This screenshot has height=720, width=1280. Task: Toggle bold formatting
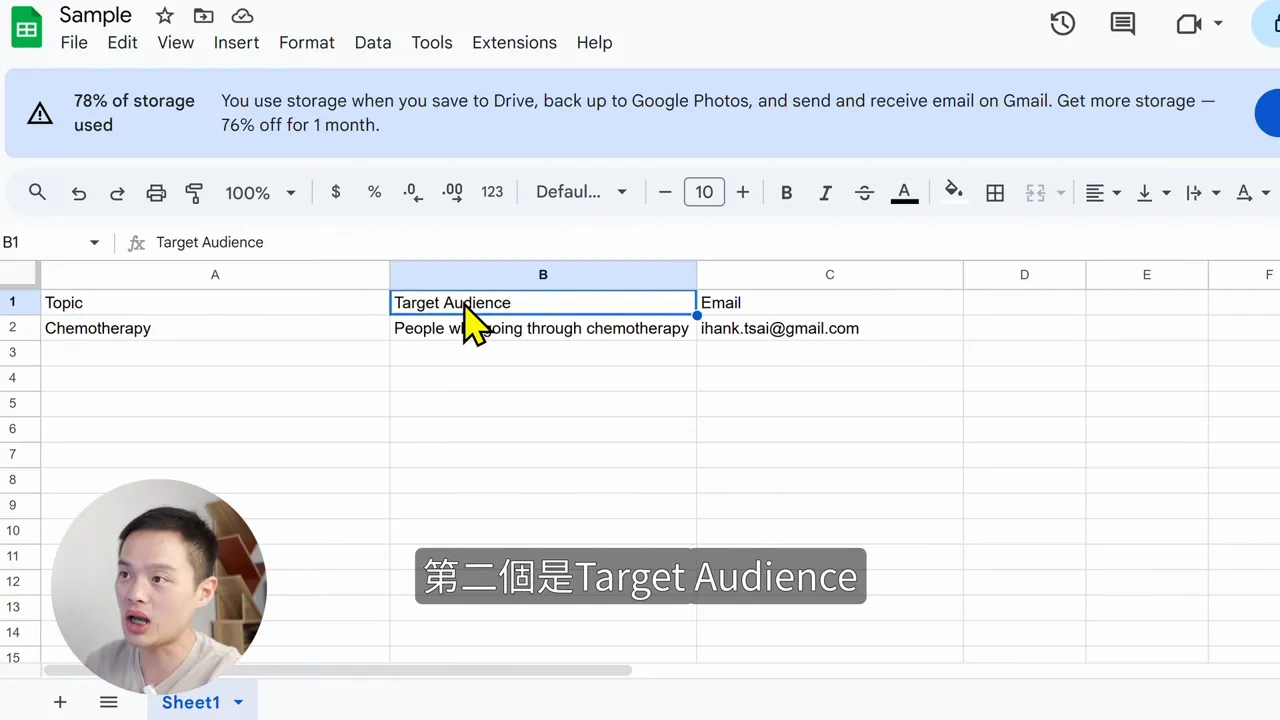click(x=786, y=193)
